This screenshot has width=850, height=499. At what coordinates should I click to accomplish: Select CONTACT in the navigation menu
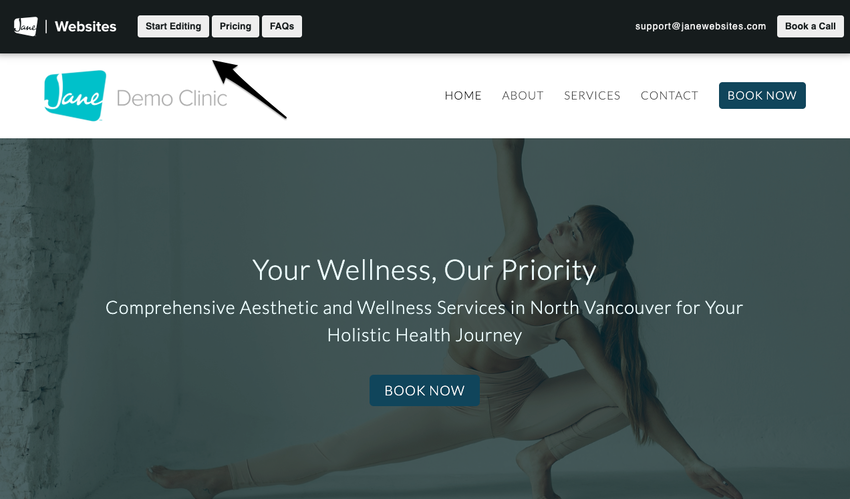point(669,95)
